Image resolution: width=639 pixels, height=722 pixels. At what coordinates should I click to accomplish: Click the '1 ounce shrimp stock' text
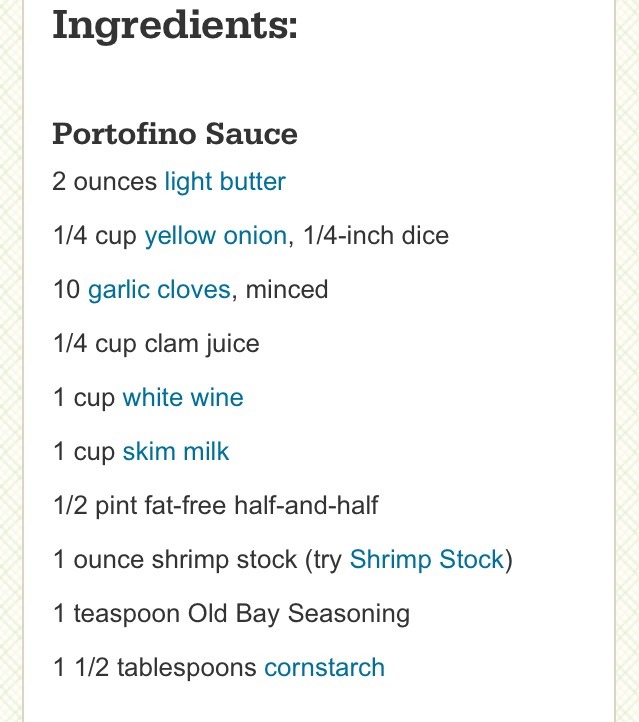175,559
